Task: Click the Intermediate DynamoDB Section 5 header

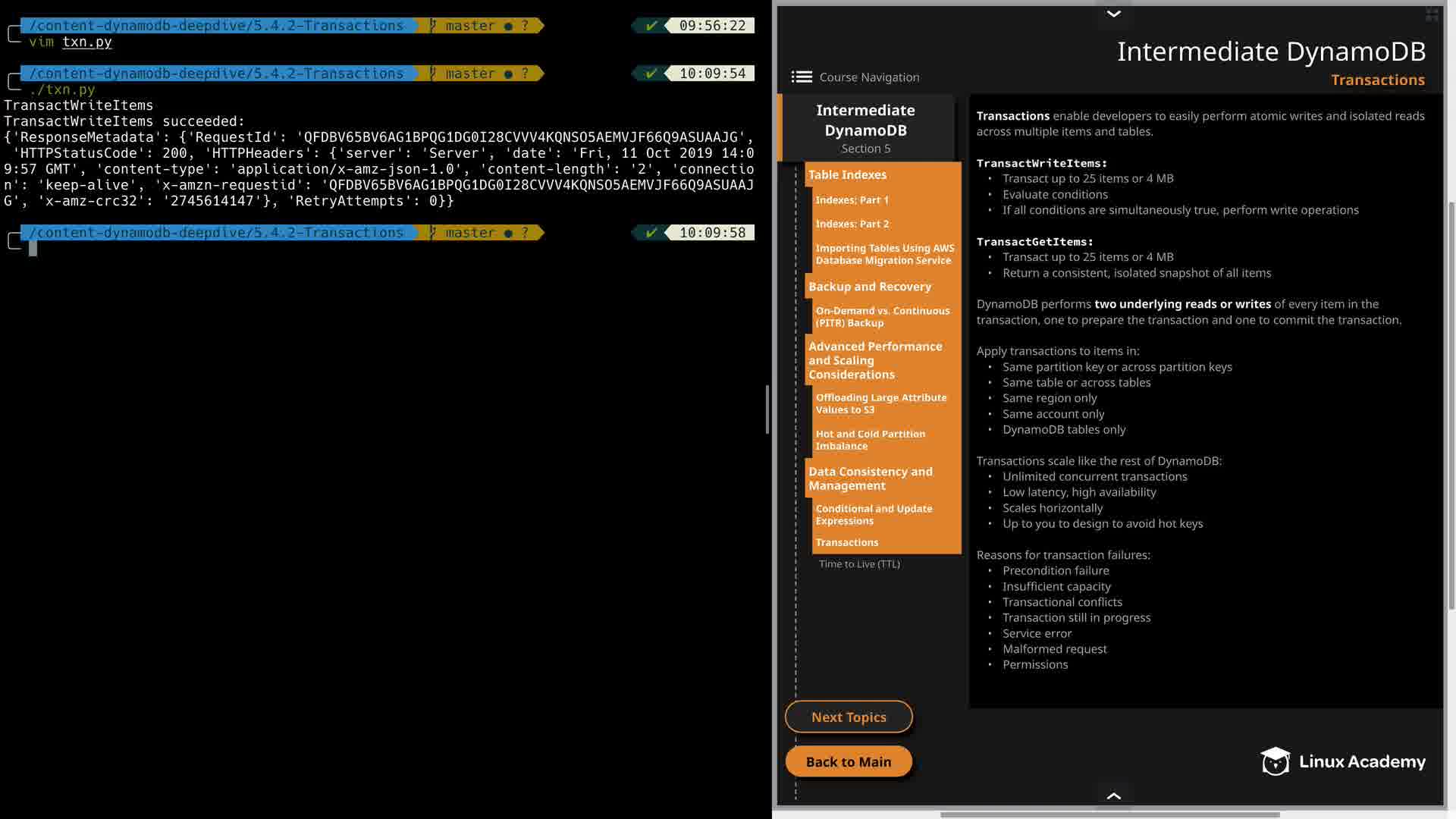Action: click(865, 128)
